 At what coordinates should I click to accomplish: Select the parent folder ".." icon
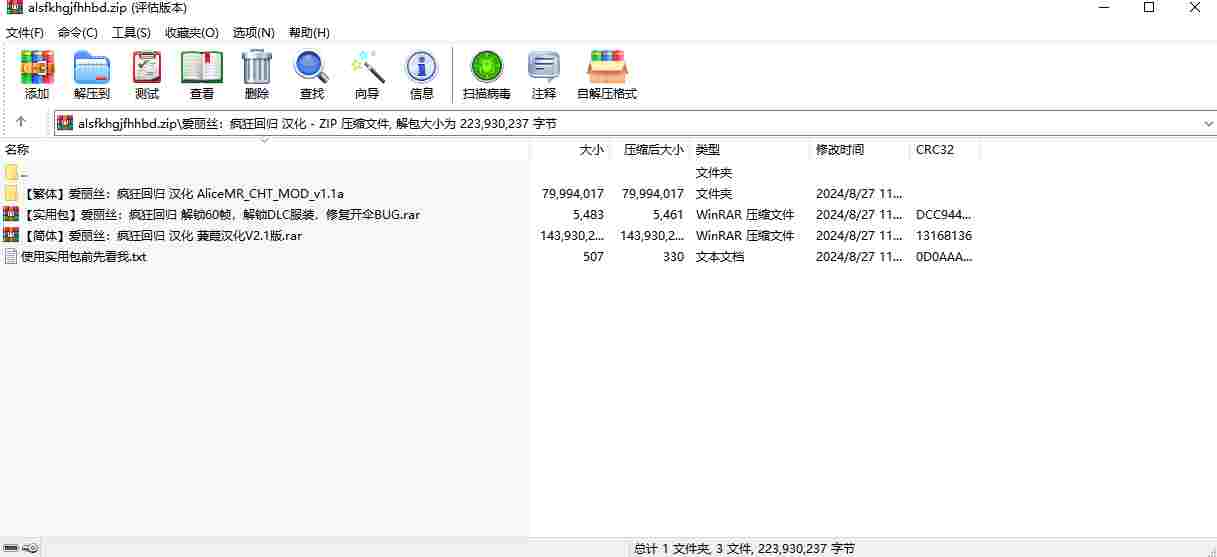[11, 172]
